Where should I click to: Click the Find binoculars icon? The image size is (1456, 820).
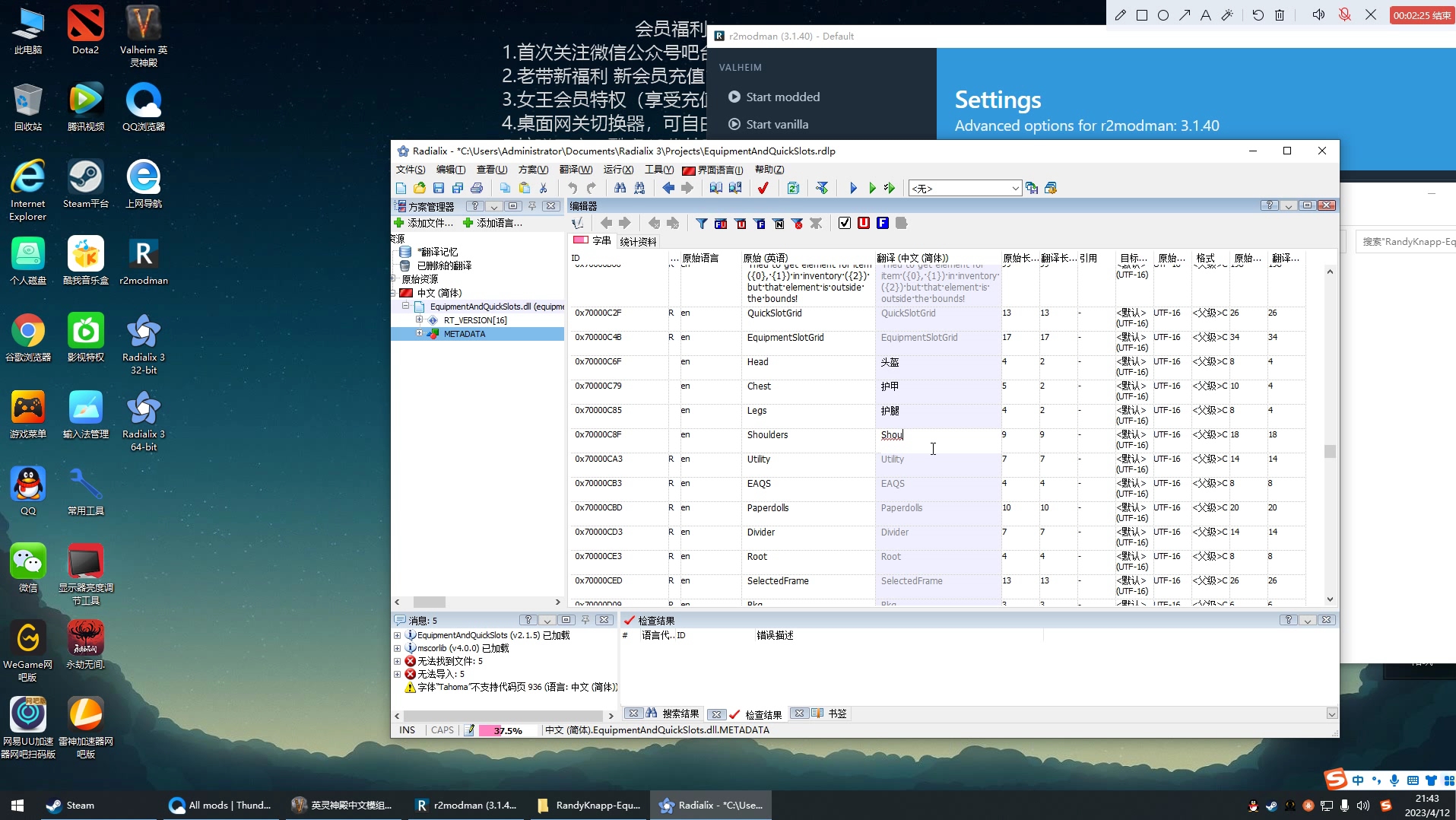pyautogui.click(x=620, y=188)
